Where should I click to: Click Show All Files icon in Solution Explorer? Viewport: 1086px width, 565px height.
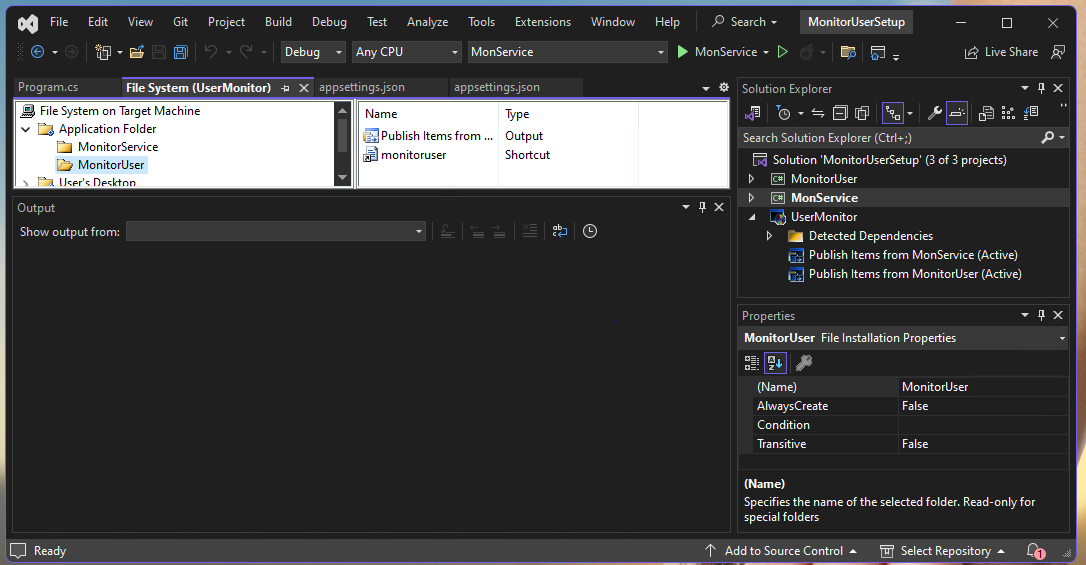point(862,113)
